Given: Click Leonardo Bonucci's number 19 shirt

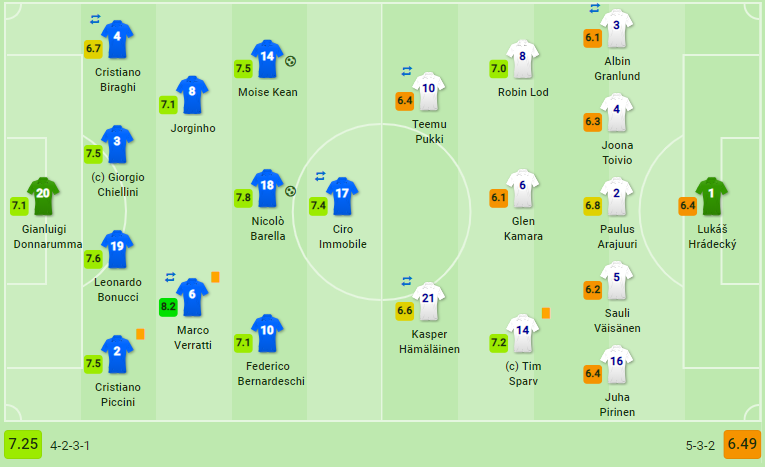Looking at the screenshot, I should tap(117, 249).
